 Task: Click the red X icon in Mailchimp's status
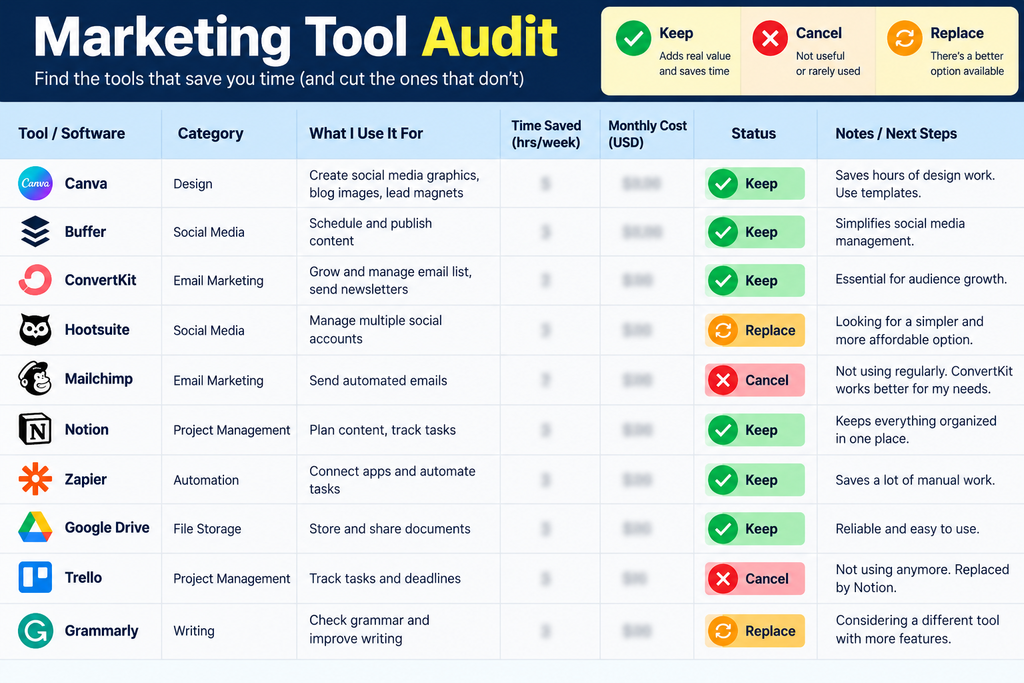723,380
